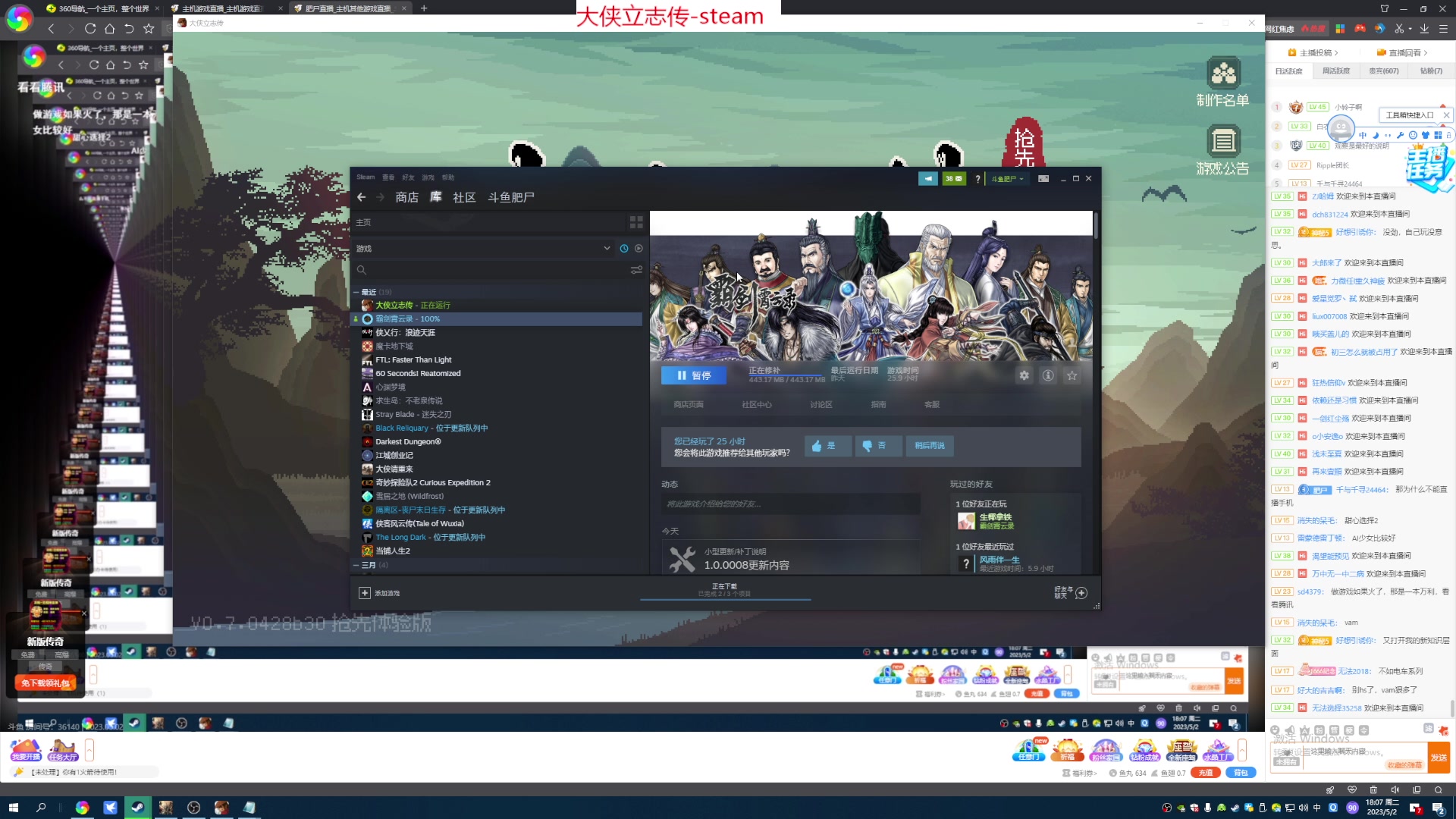Open the 斗鱼肥尸 account dropdown menu
Screen dimensions: 1456x819
coord(1008,179)
